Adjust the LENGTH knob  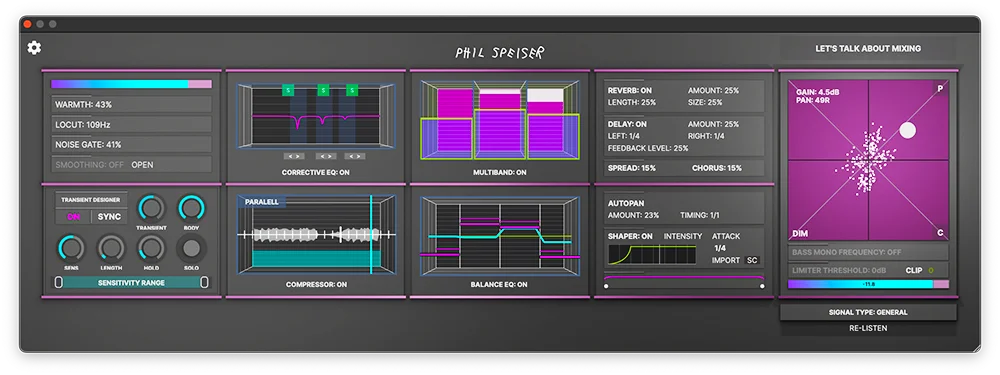tap(111, 249)
